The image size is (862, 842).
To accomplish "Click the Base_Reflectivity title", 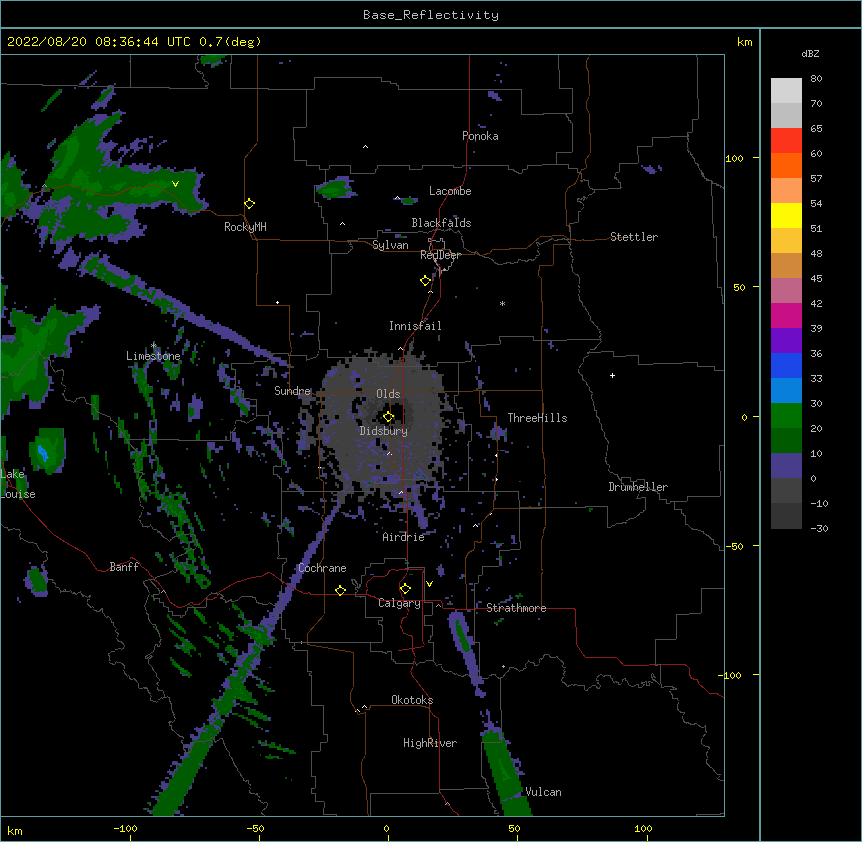I will pos(431,15).
